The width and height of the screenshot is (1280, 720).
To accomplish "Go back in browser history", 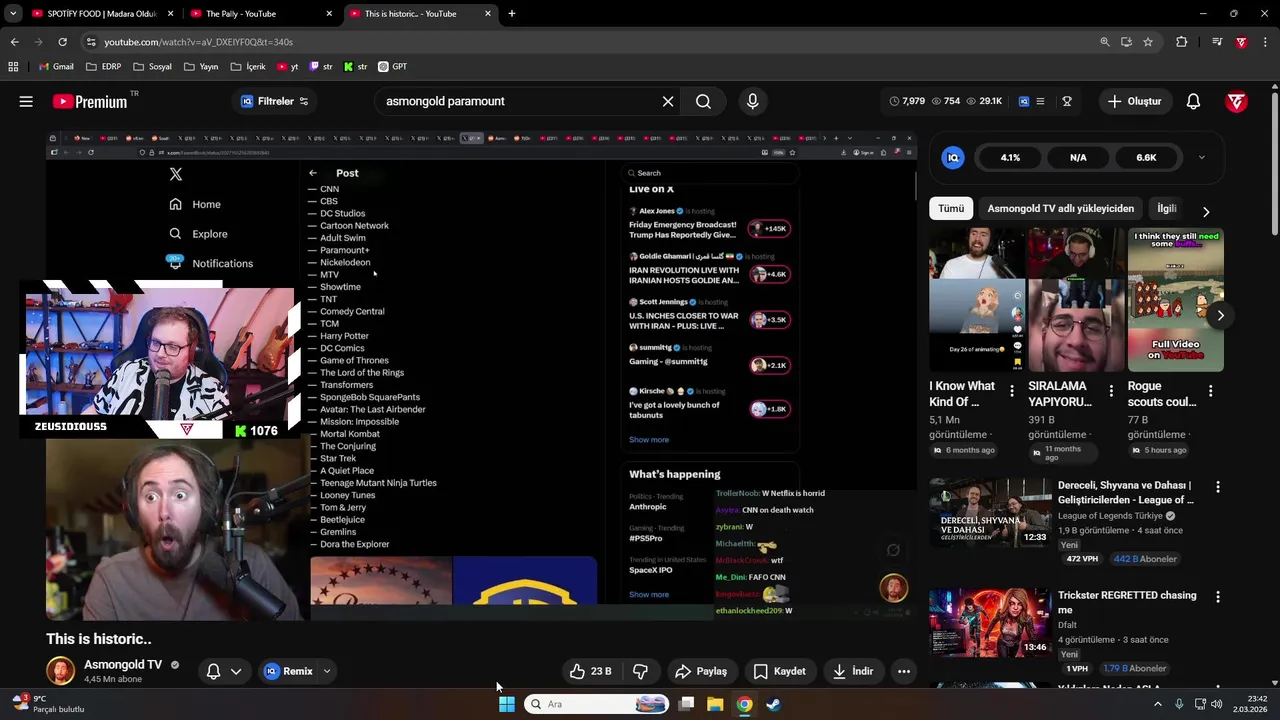I will click(x=14, y=42).
